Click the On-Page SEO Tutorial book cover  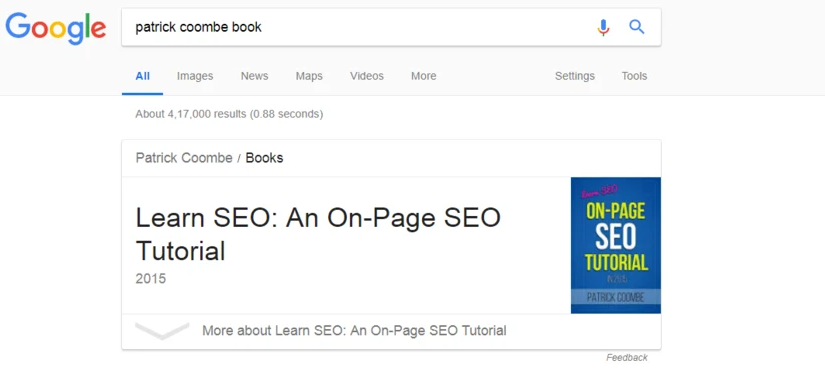[616, 245]
